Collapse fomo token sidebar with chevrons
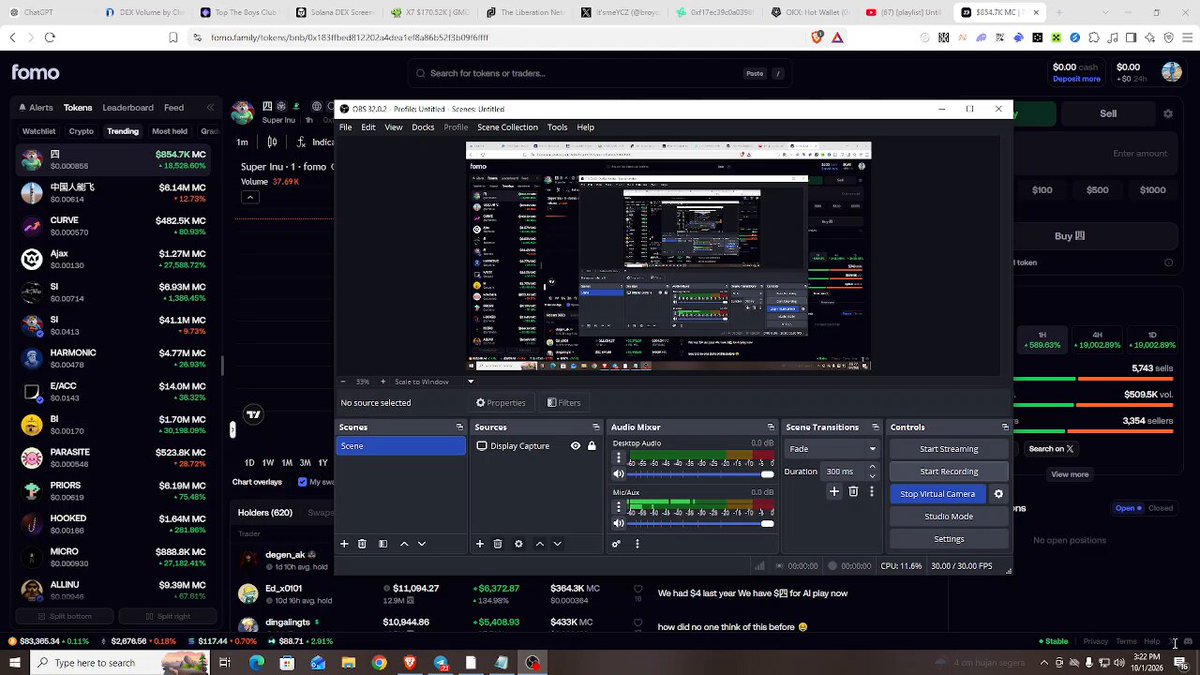This screenshot has width=1200, height=675. click(x=210, y=108)
